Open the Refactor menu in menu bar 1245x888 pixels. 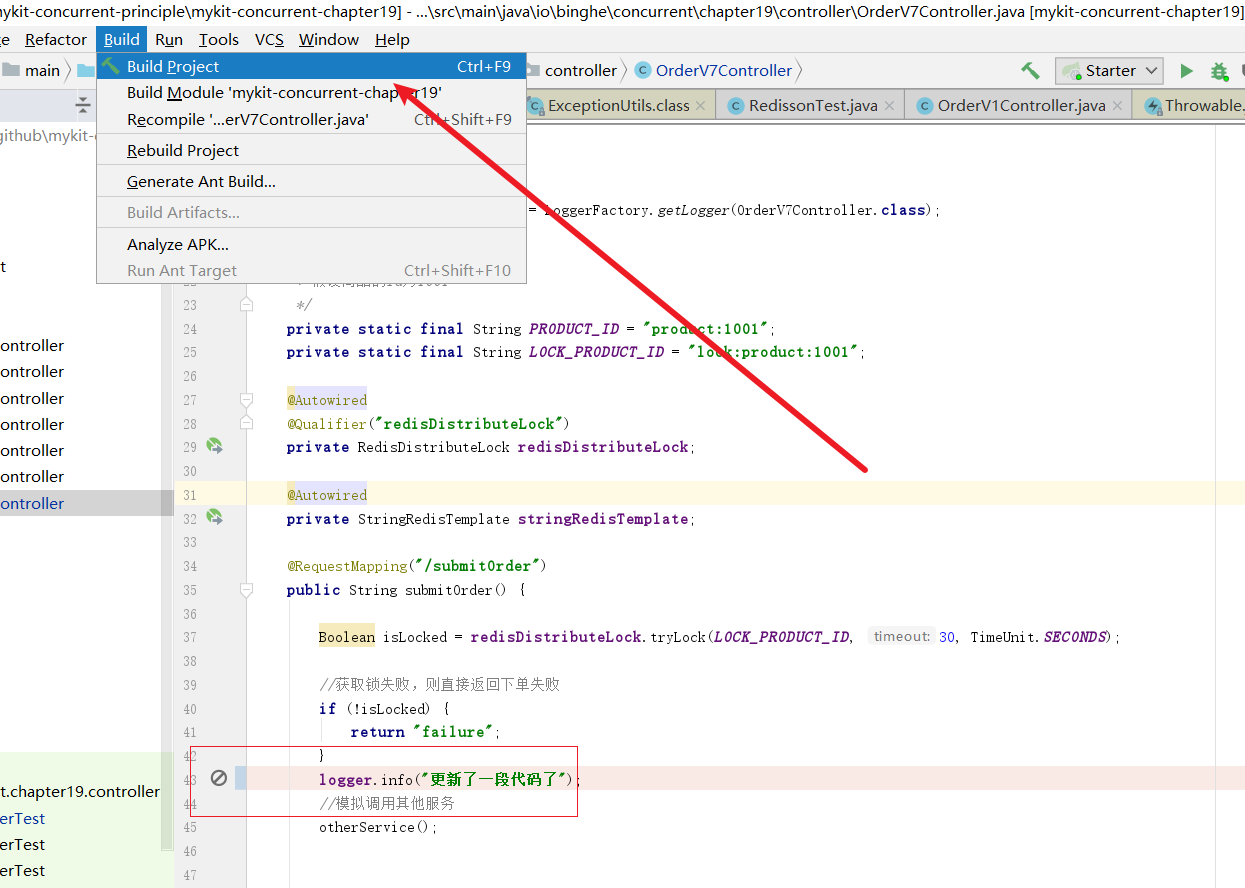(x=56, y=40)
